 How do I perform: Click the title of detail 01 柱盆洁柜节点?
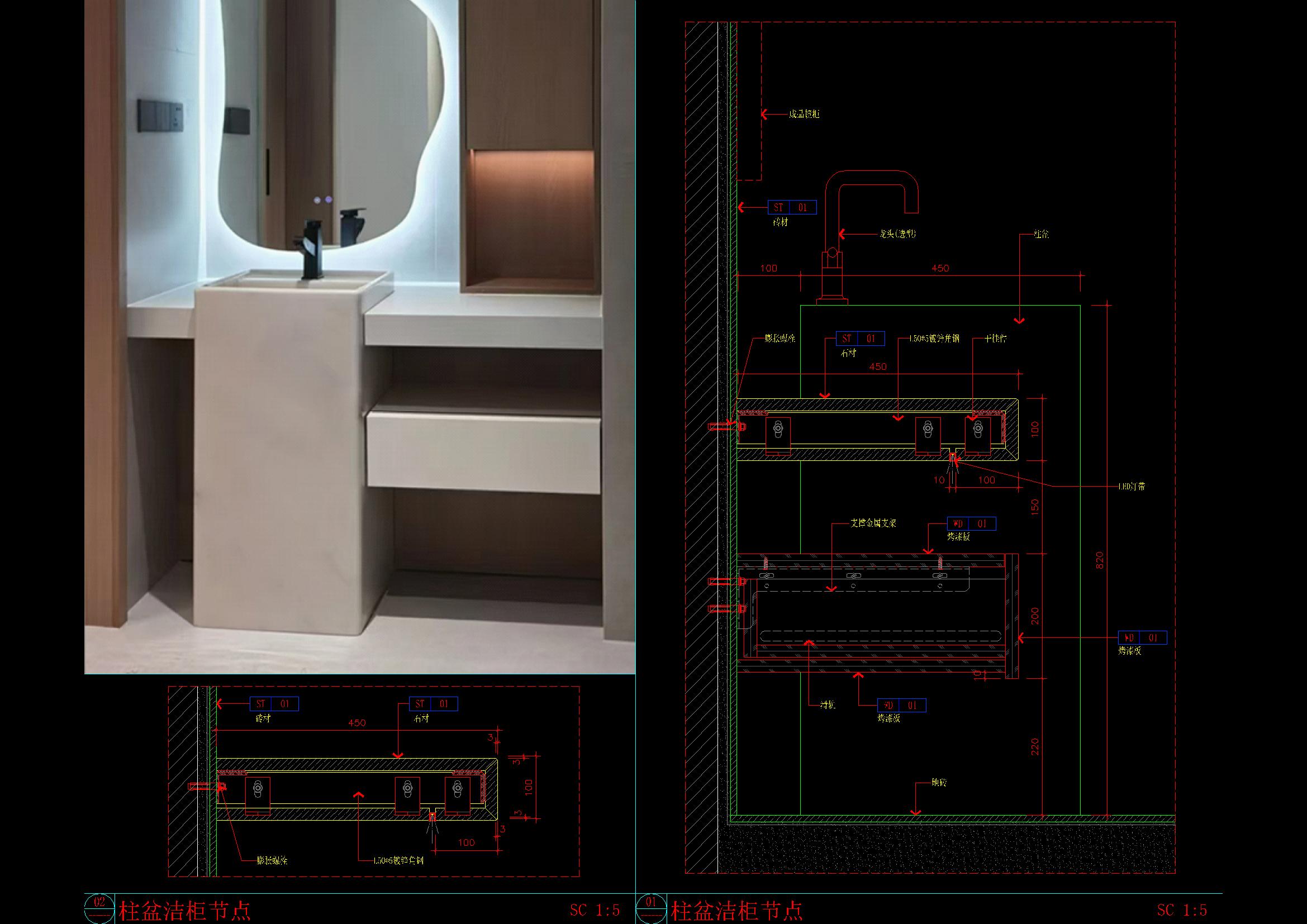coord(737,911)
